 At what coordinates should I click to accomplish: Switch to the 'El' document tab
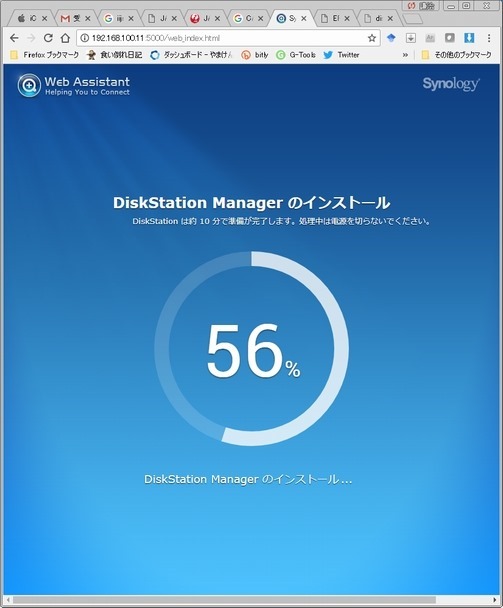[334, 18]
